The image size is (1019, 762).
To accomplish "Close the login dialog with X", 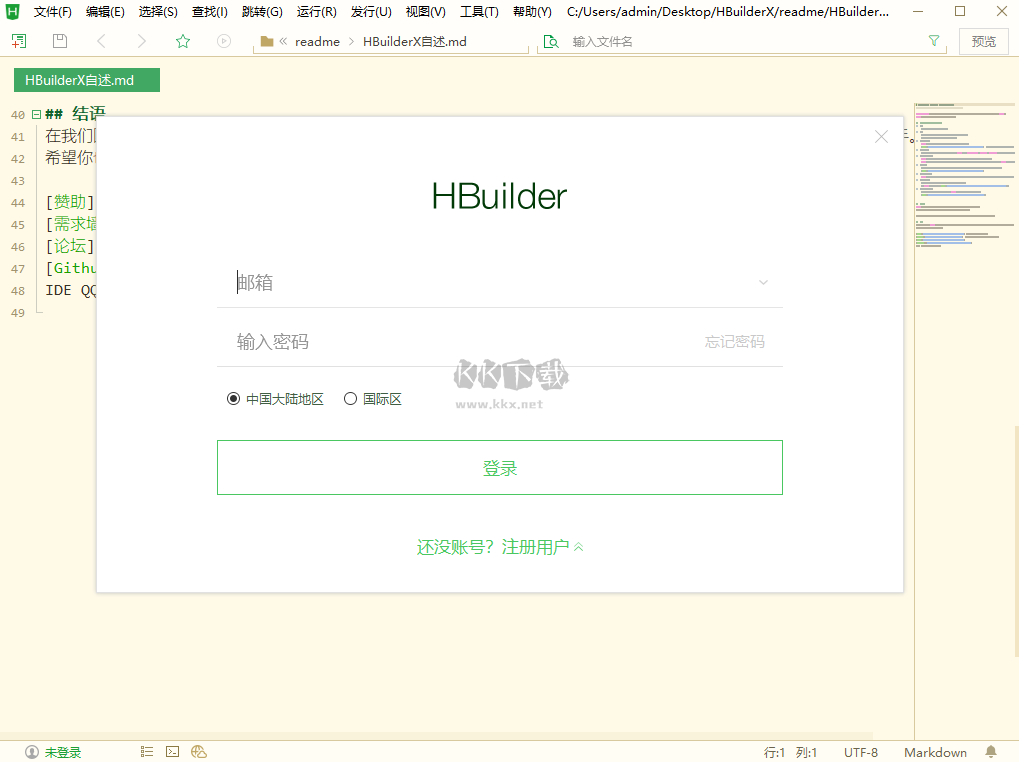I will pos(881,136).
